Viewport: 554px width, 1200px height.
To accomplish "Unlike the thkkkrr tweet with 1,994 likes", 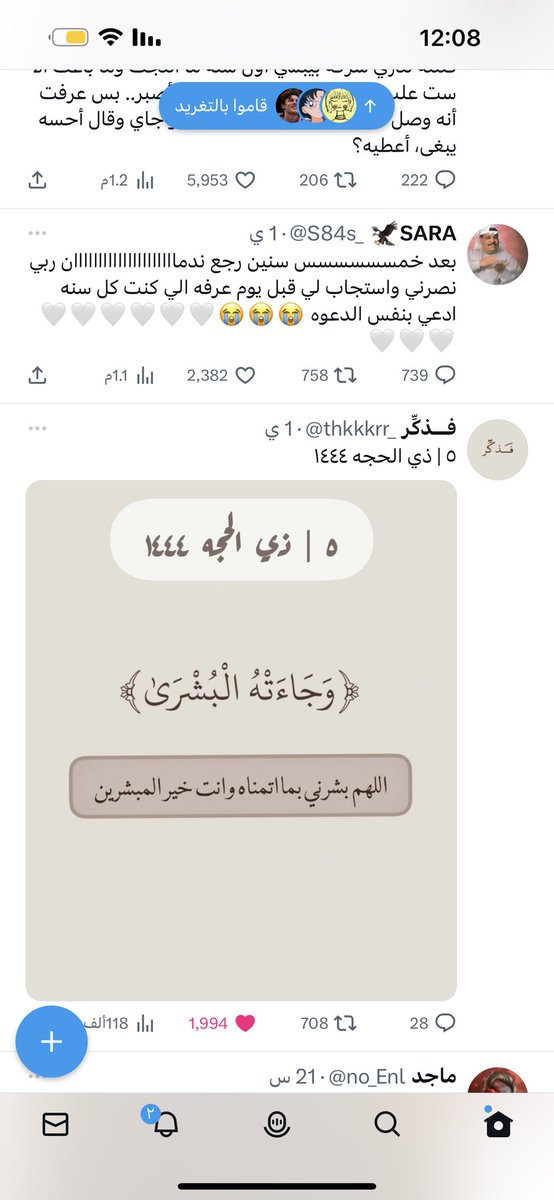I will [222, 1023].
